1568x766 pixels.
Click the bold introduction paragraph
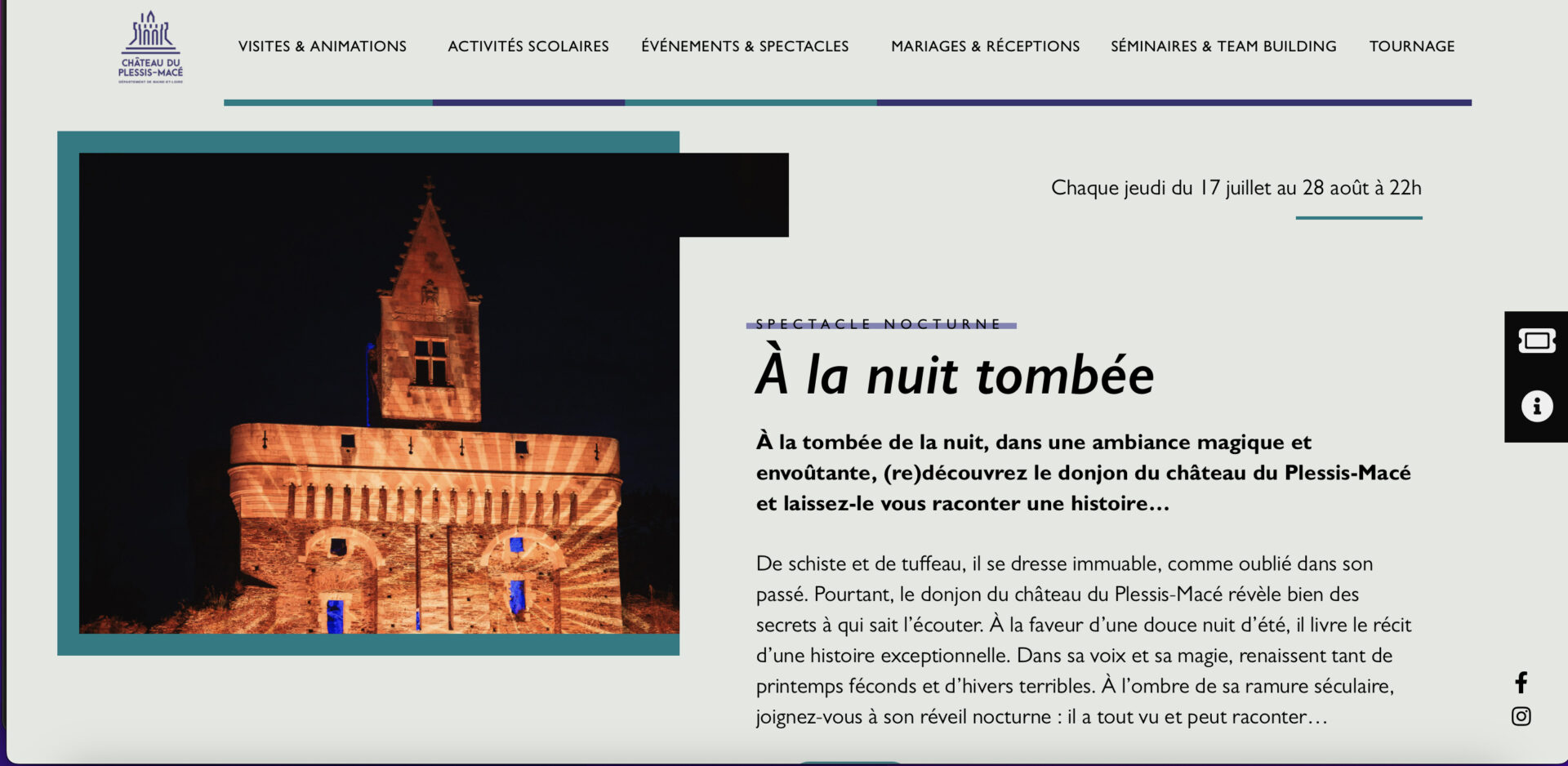click(1083, 473)
